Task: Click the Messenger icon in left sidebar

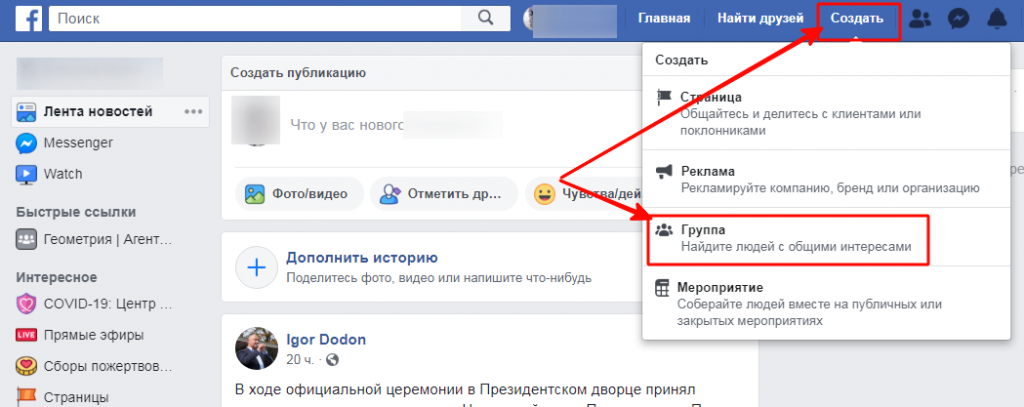Action: [26, 143]
